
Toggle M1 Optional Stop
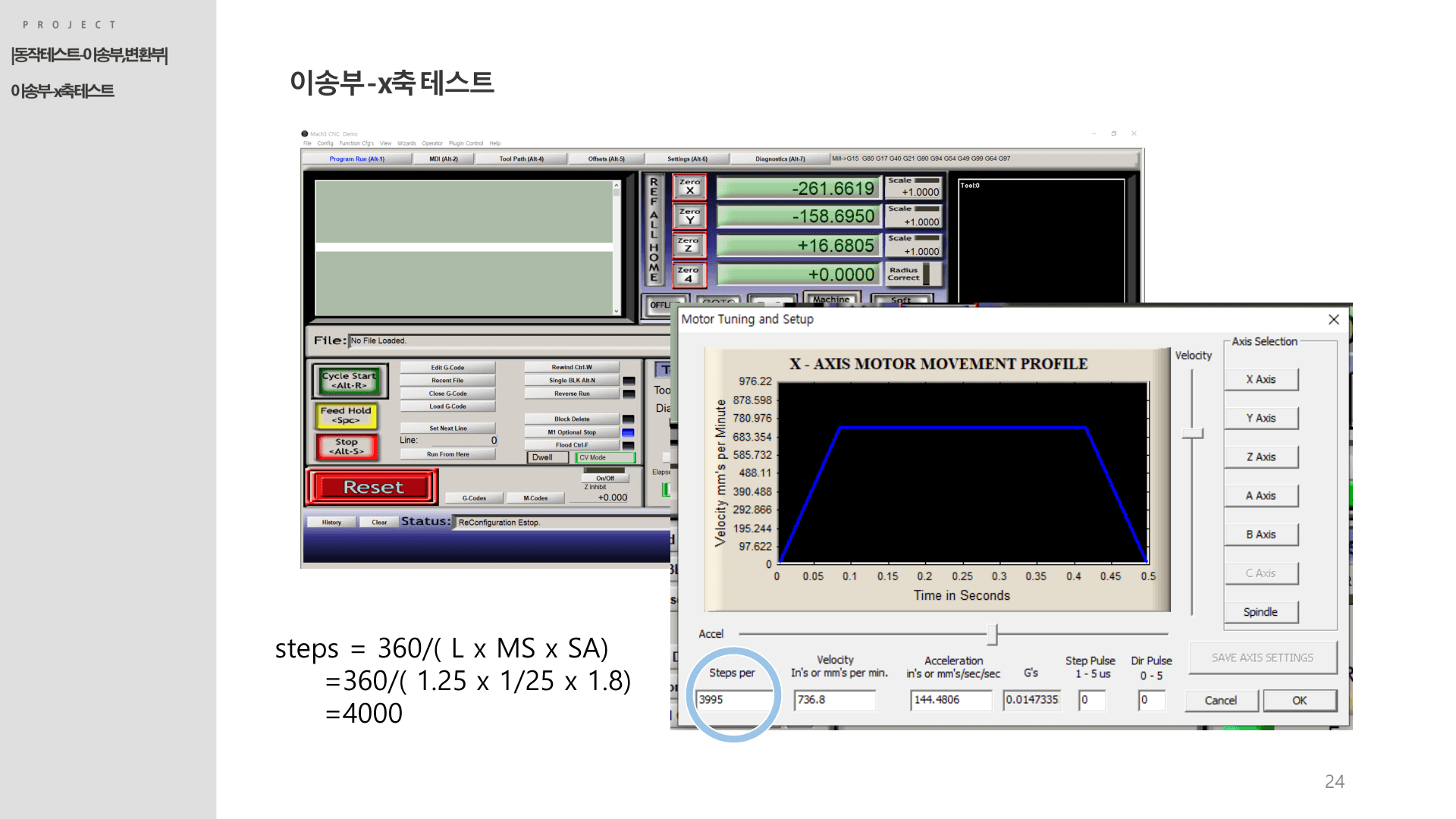coord(572,432)
